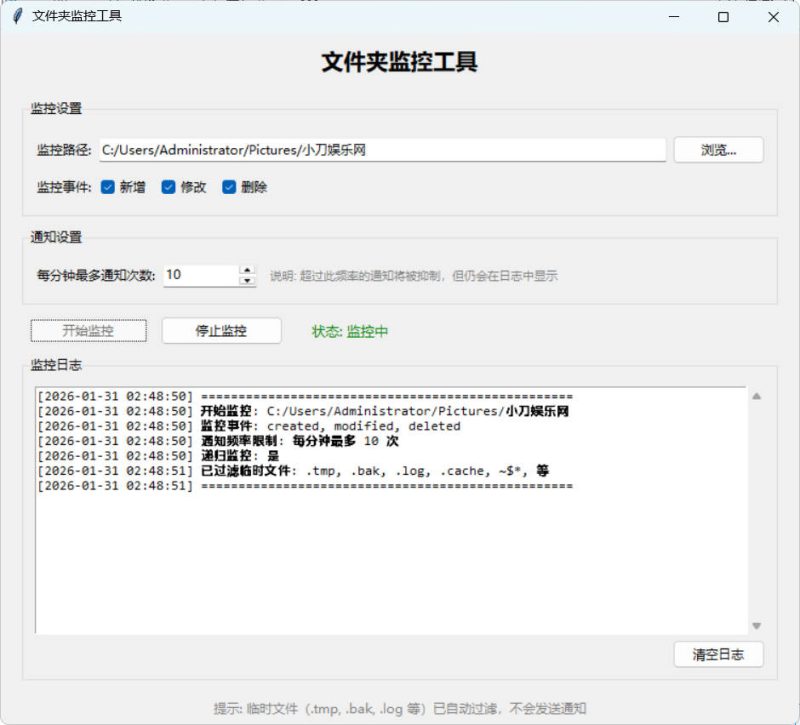Clear the log using 清空日志
Image resolution: width=800 pixels, height=725 pixels.
tap(719, 655)
